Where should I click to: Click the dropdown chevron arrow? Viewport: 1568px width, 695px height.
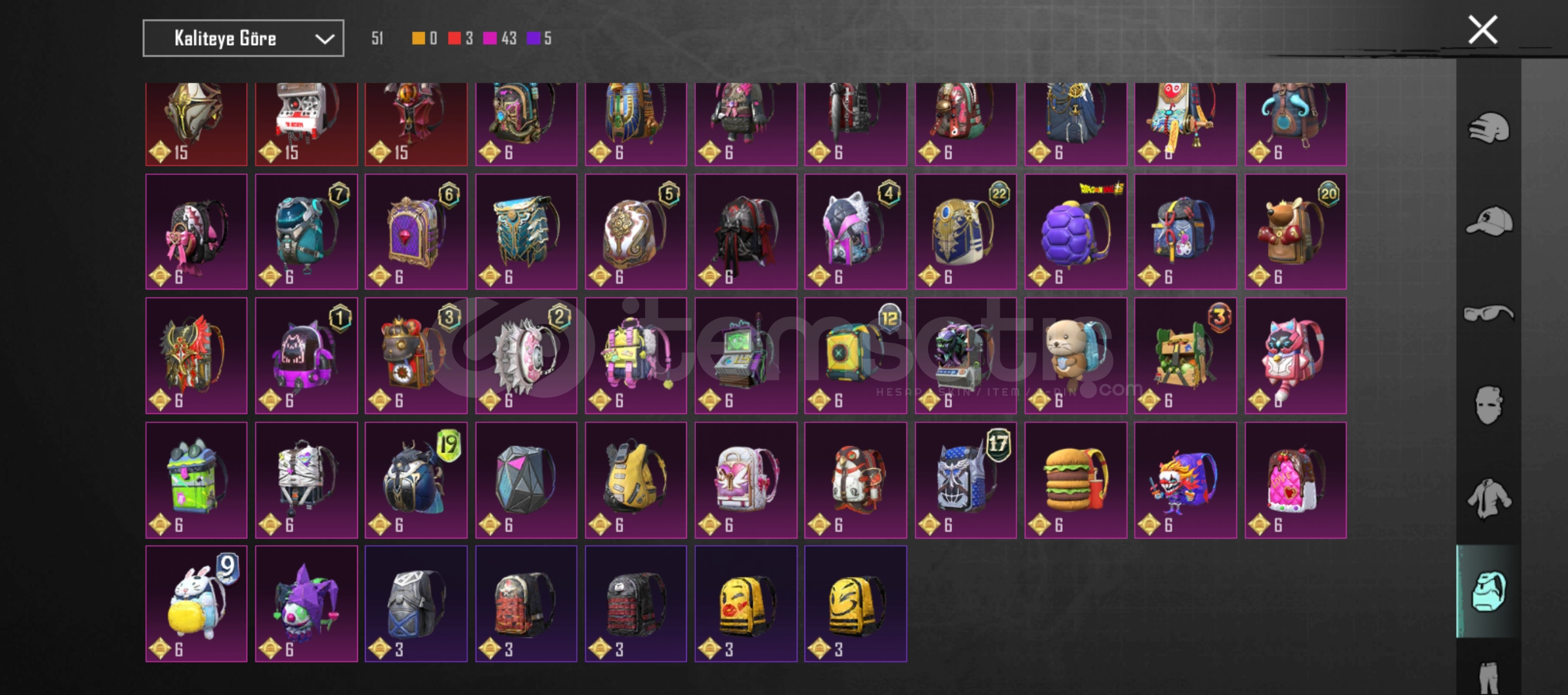coord(324,39)
